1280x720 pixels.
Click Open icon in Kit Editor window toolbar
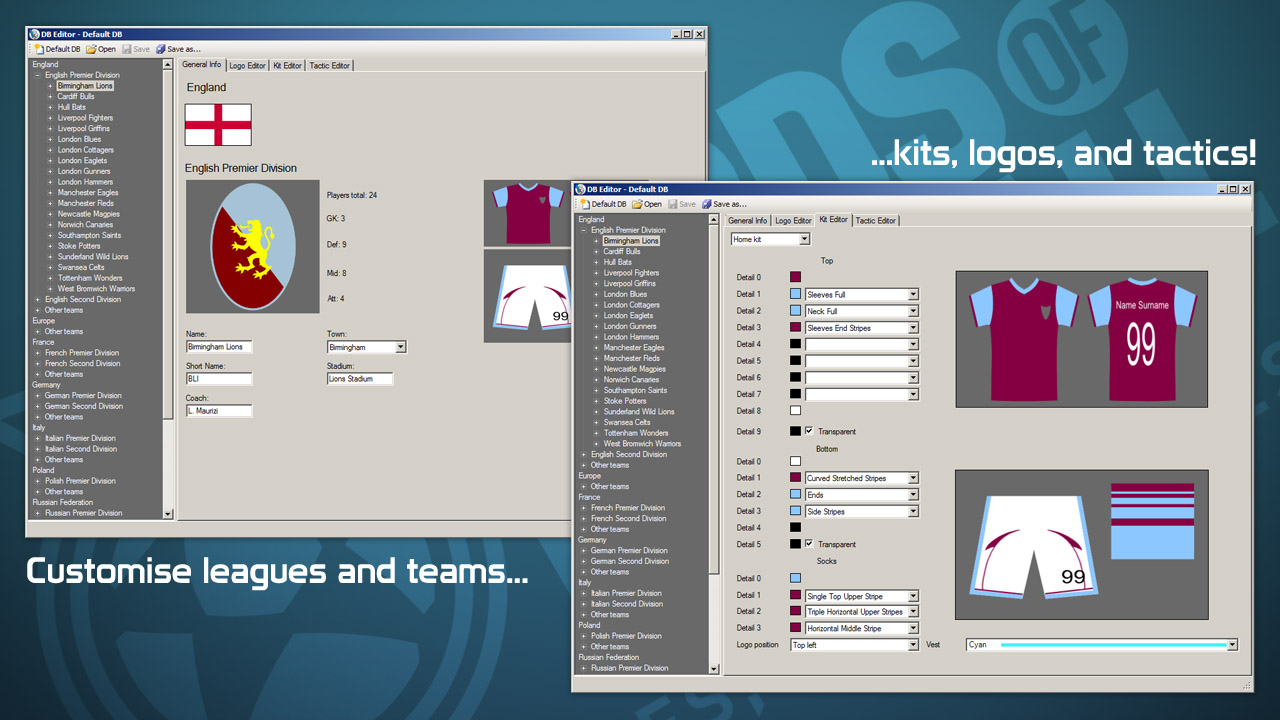pos(637,204)
